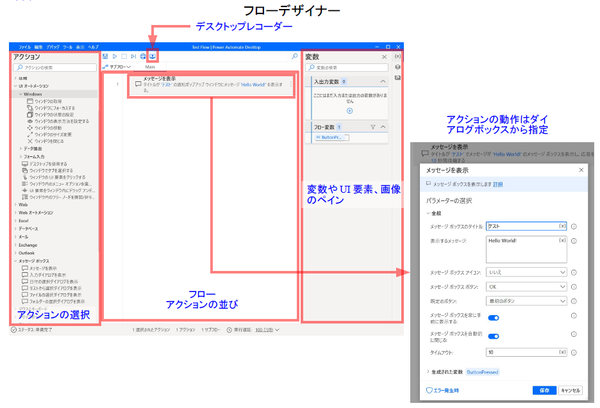Open the メッセージ ボックス ボタン dropdown showing OK
This screenshot has width=600, height=408.
526,287
